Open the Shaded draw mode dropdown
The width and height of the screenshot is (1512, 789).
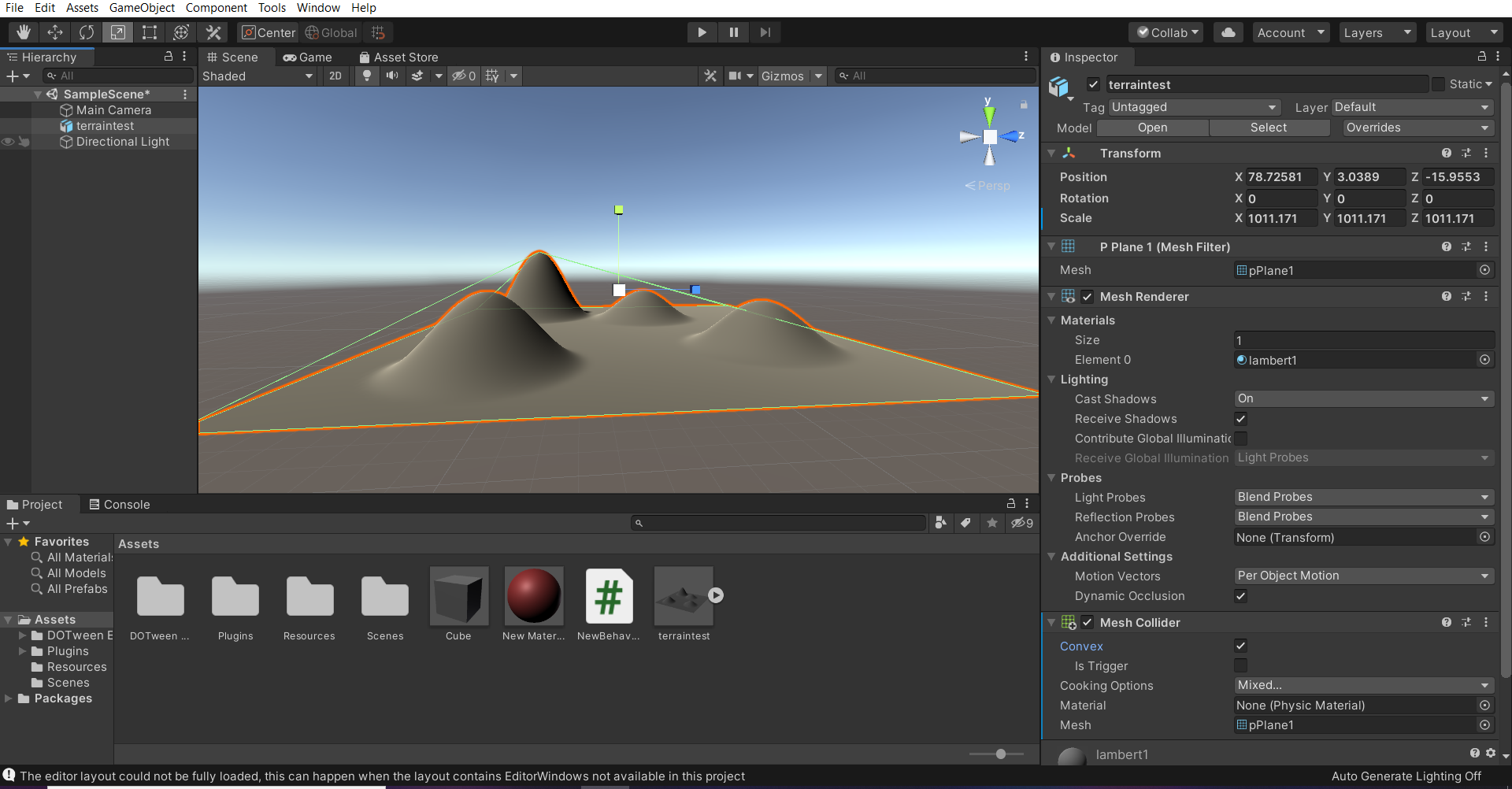tap(258, 76)
